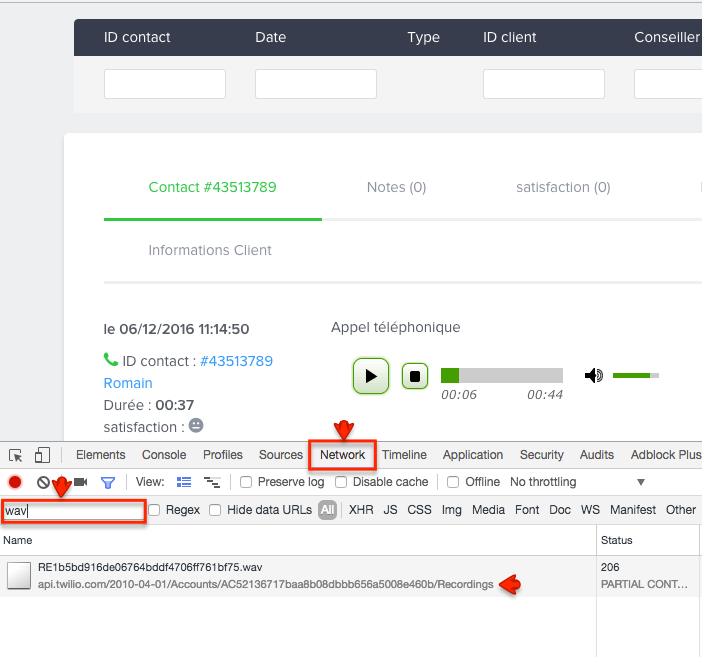Viewport: 702px width, 657px height.
Task: Focus the network filter field containing wav
Action: pyautogui.click(x=74, y=511)
